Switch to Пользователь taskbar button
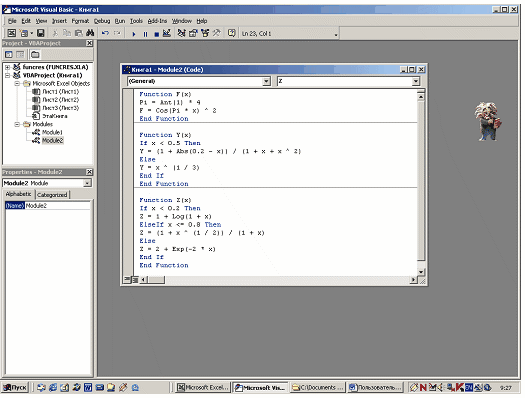 click(x=375, y=388)
